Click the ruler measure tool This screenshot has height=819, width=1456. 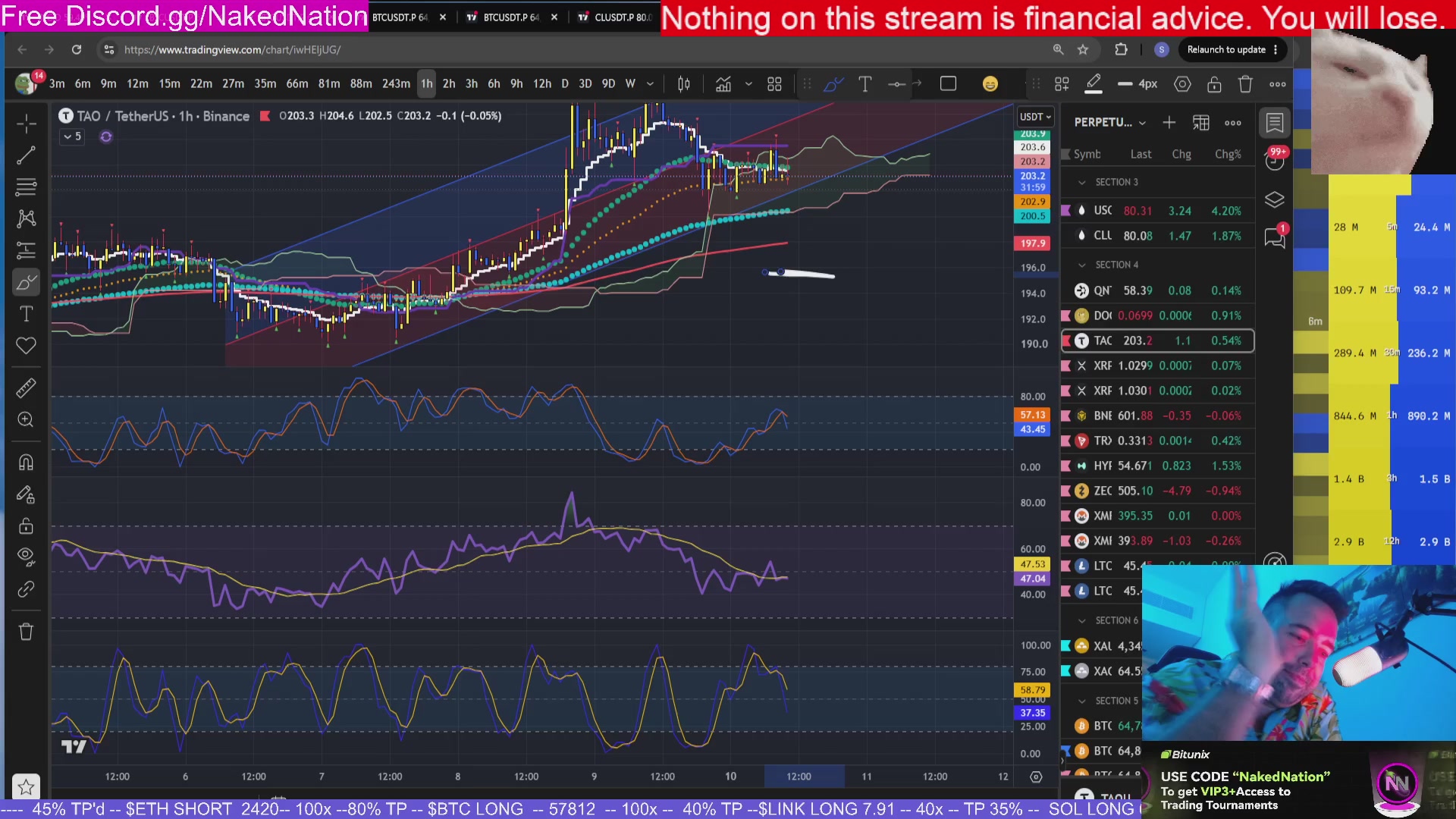coord(26,388)
